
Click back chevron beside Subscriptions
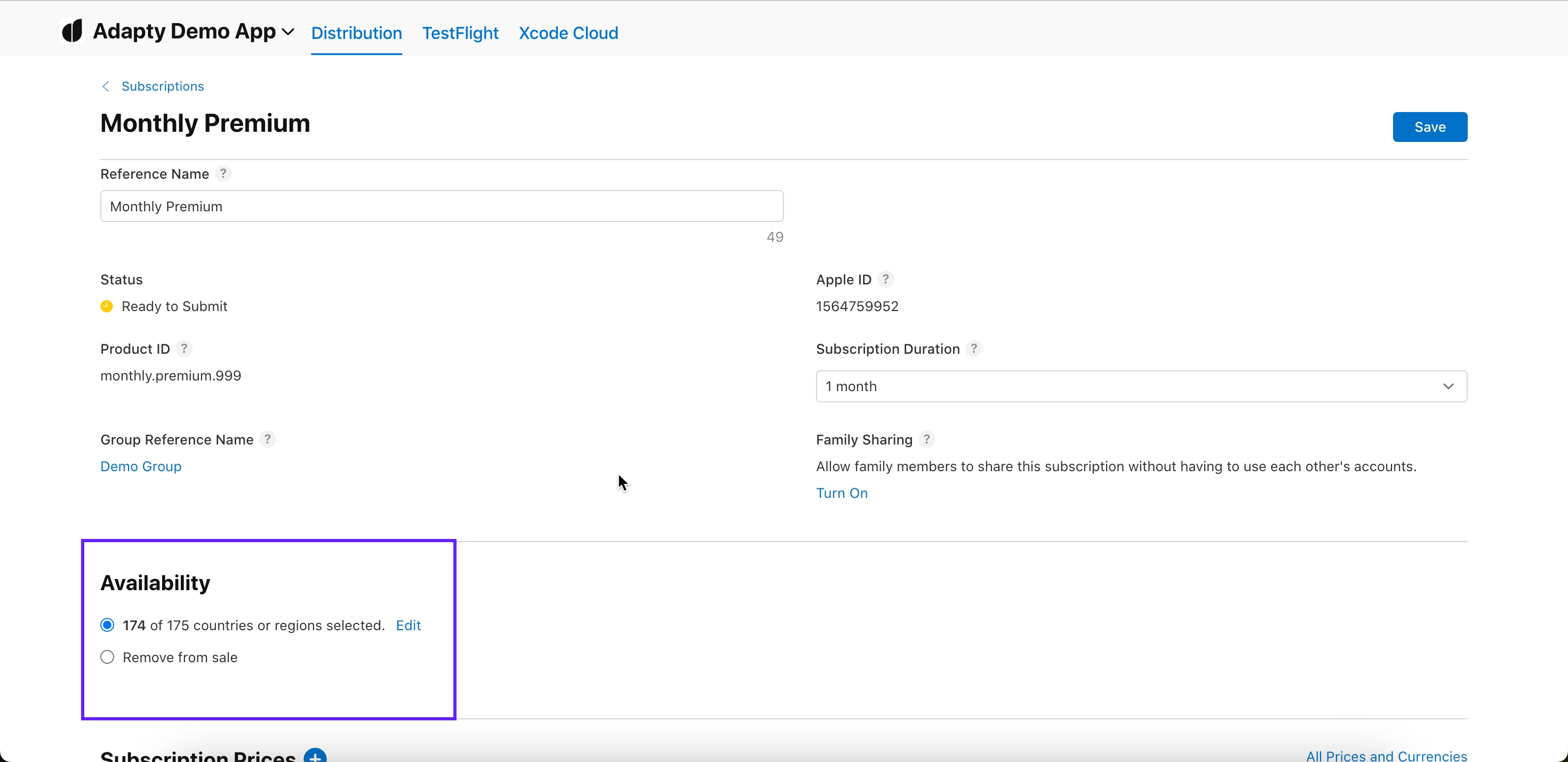coord(106,86)
